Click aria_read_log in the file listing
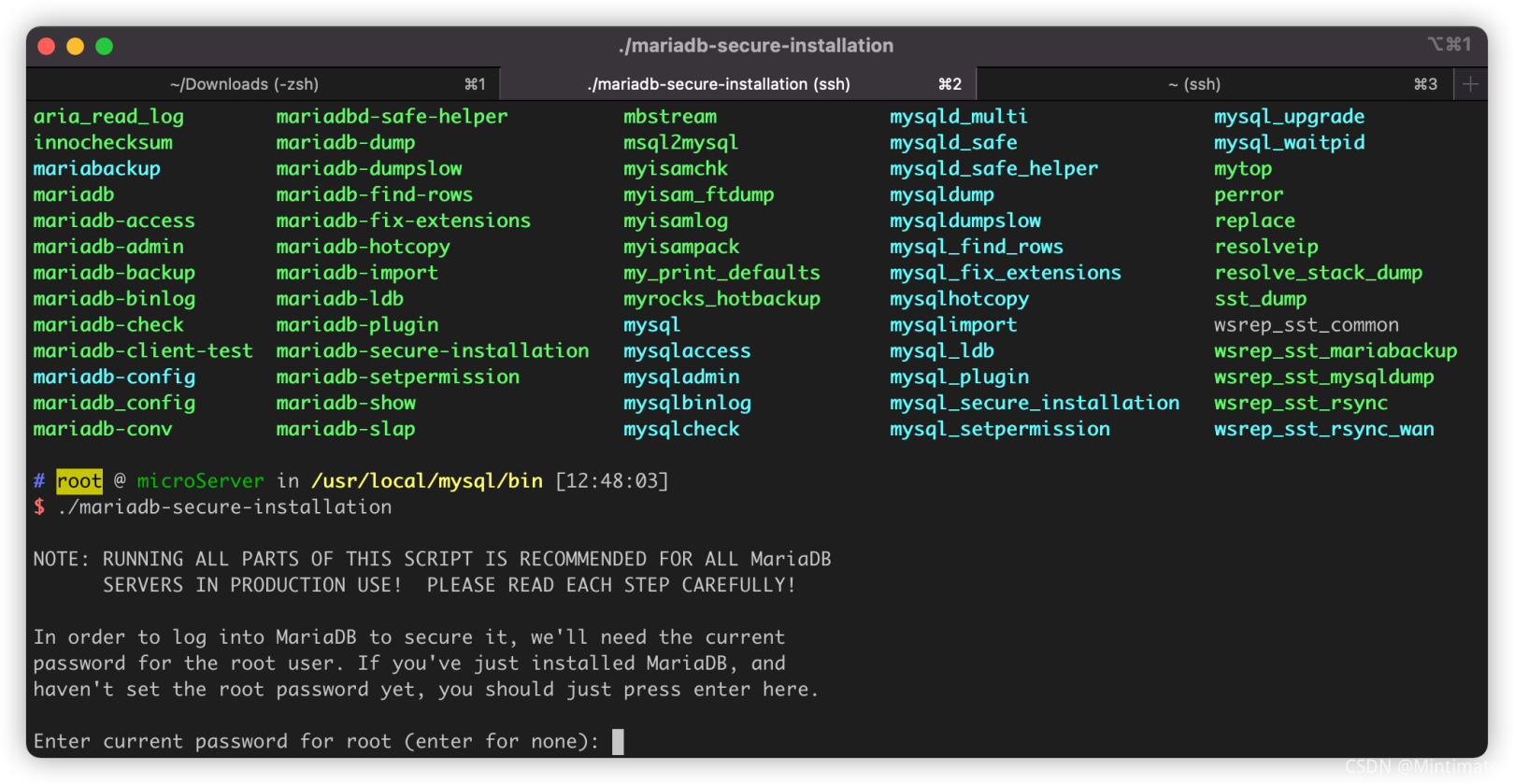This screenshot has height=784, width=1514. [x=108, y=117]
